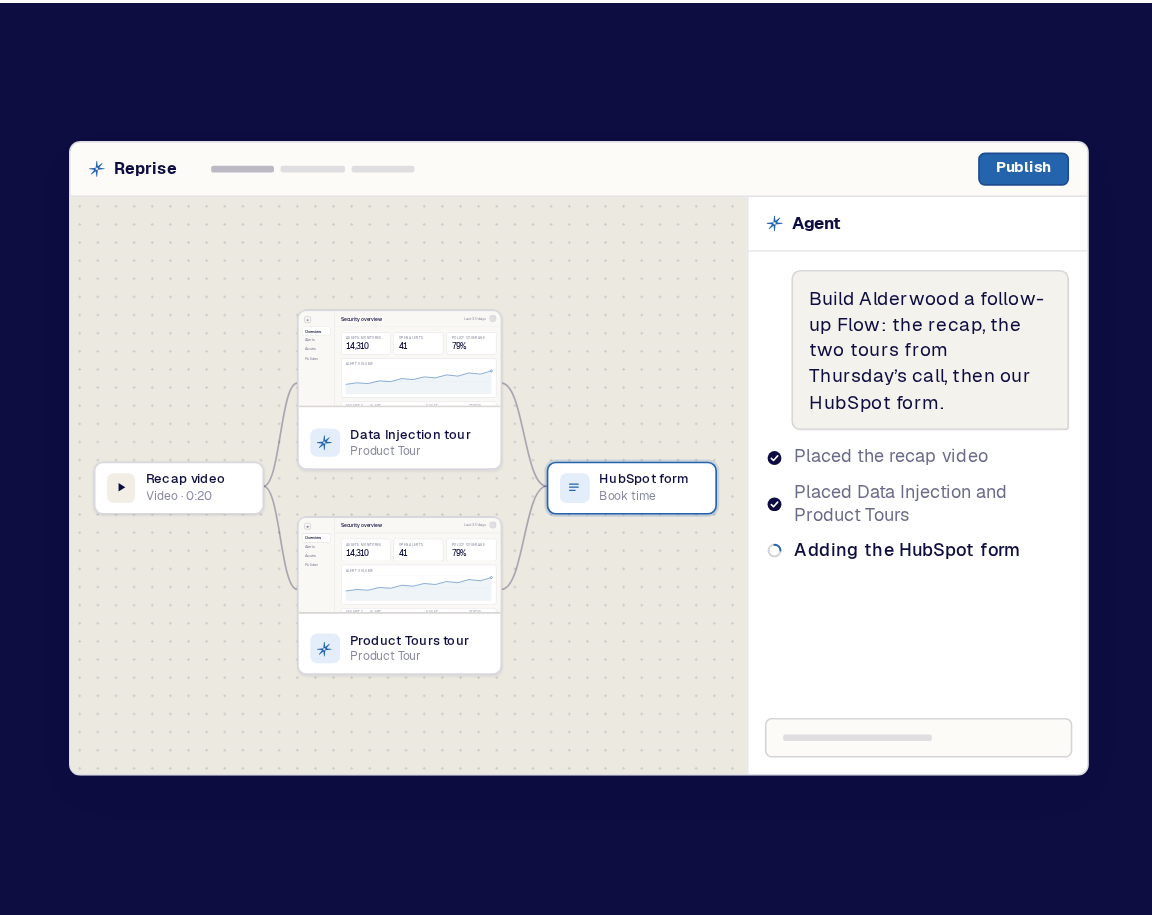The width and height of the screenshot is (1152, 915).
Task: Select the first darker header progress bar
Action: (x=242, y=169)
